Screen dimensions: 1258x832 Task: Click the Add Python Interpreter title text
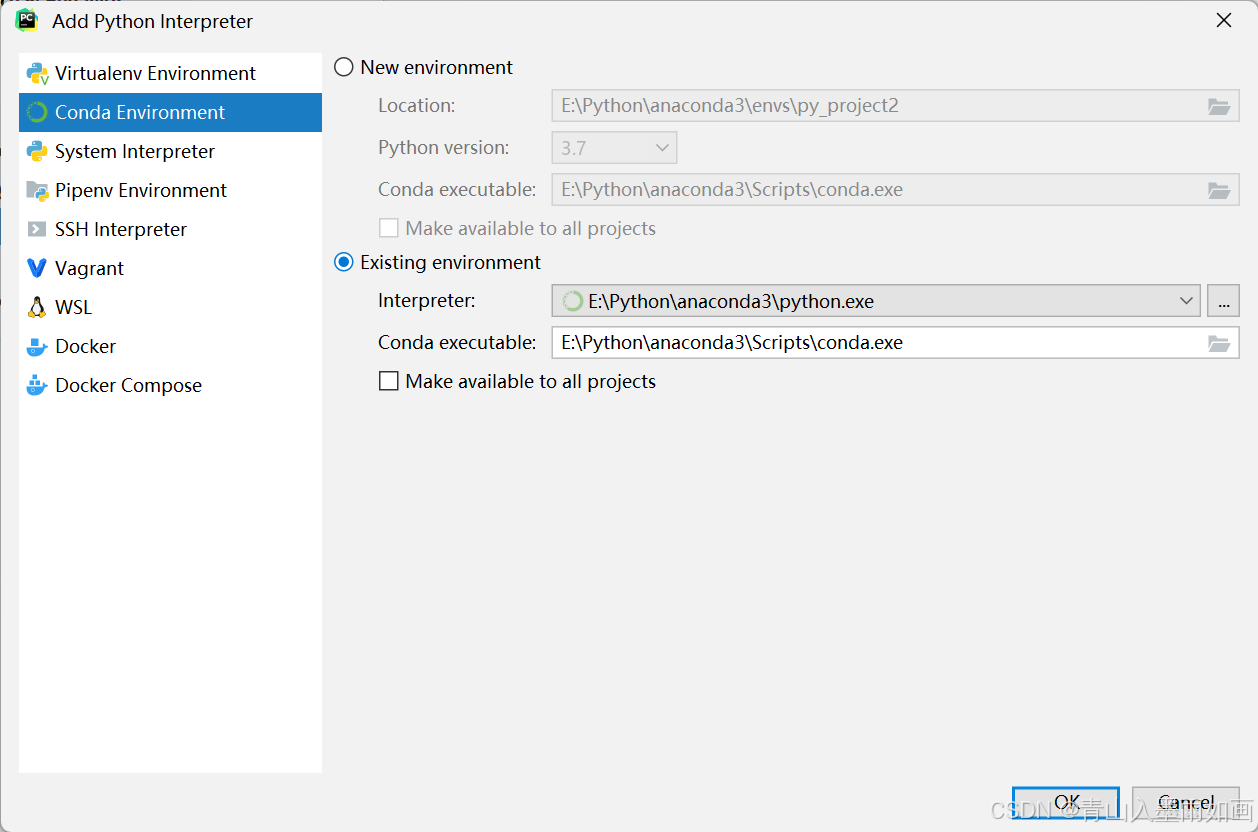pyautogui.click(x=153, y=21)
